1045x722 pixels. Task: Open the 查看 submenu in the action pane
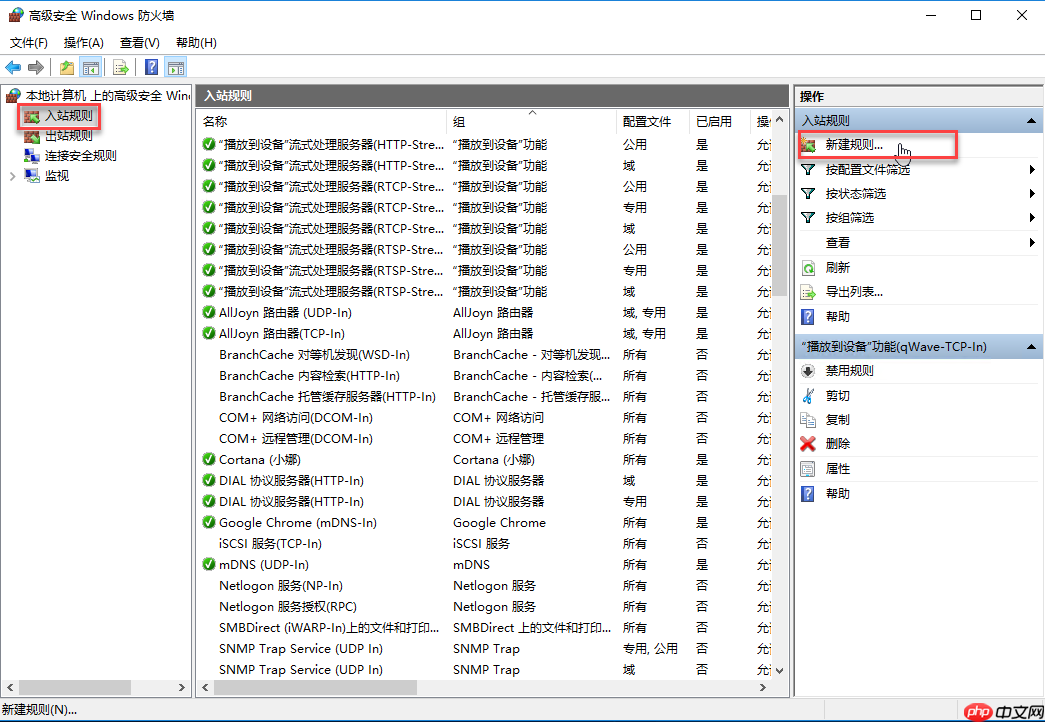[838, 242]
